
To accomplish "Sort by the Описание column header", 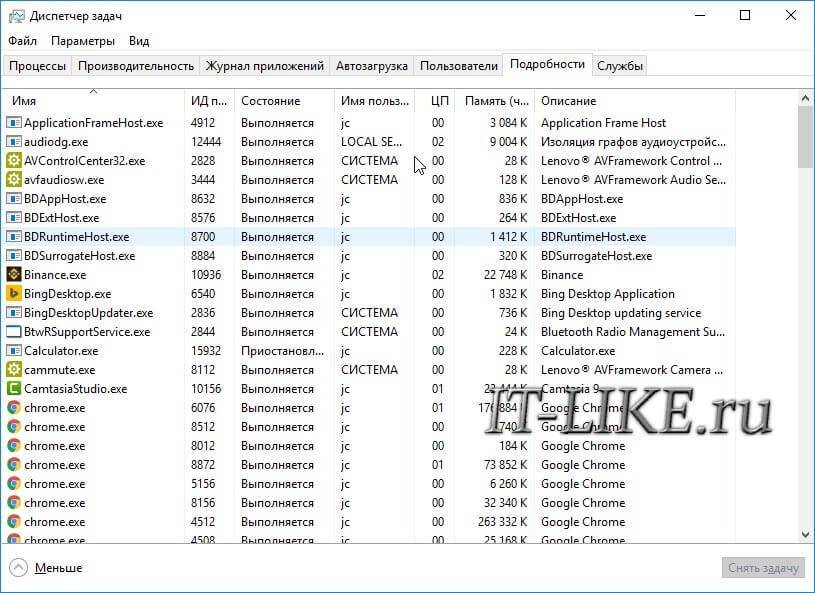I will (x=635, y=101).
